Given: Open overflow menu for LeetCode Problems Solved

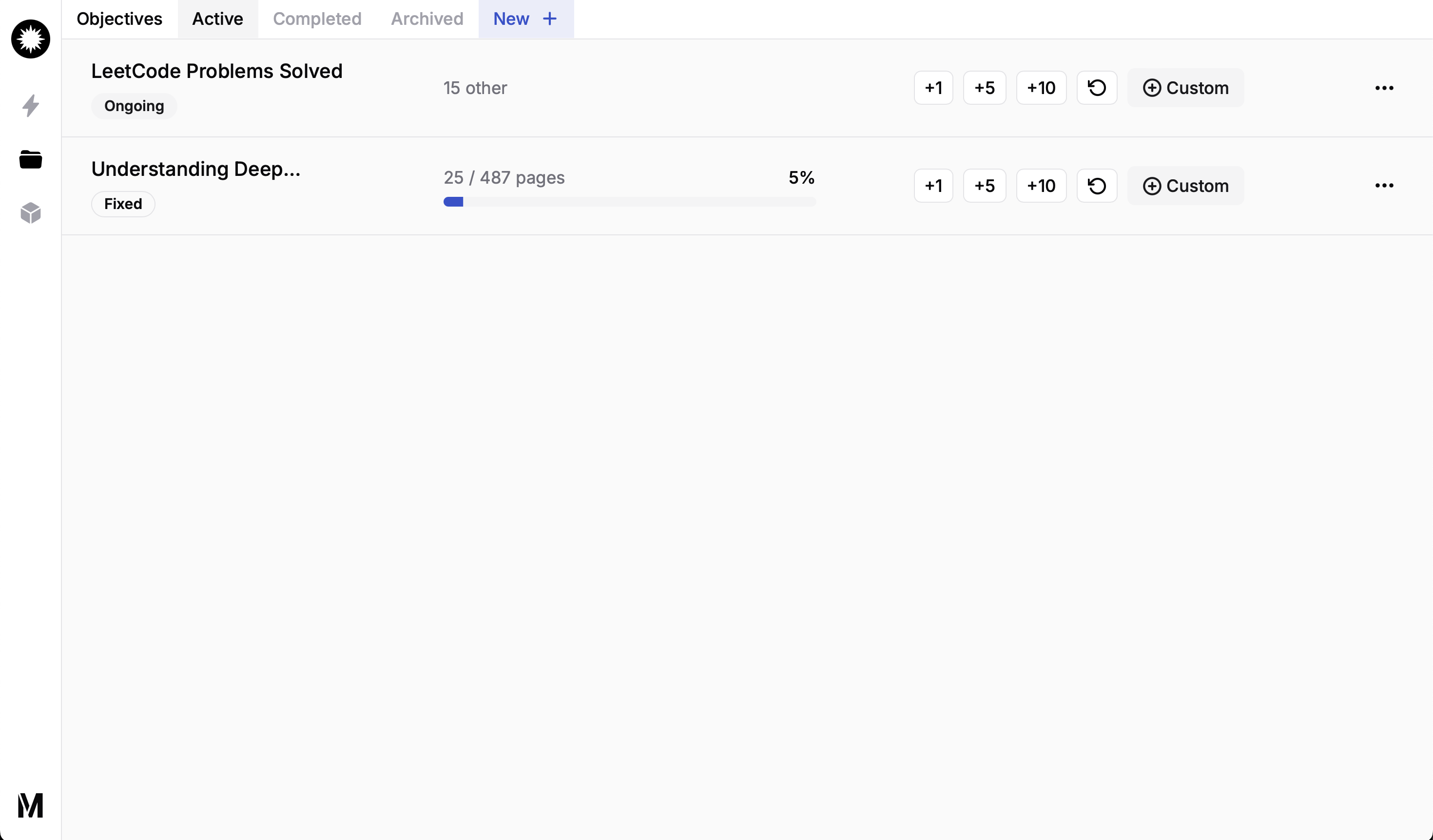Looking at the screenshot, I should click(x=1384, y=88).
